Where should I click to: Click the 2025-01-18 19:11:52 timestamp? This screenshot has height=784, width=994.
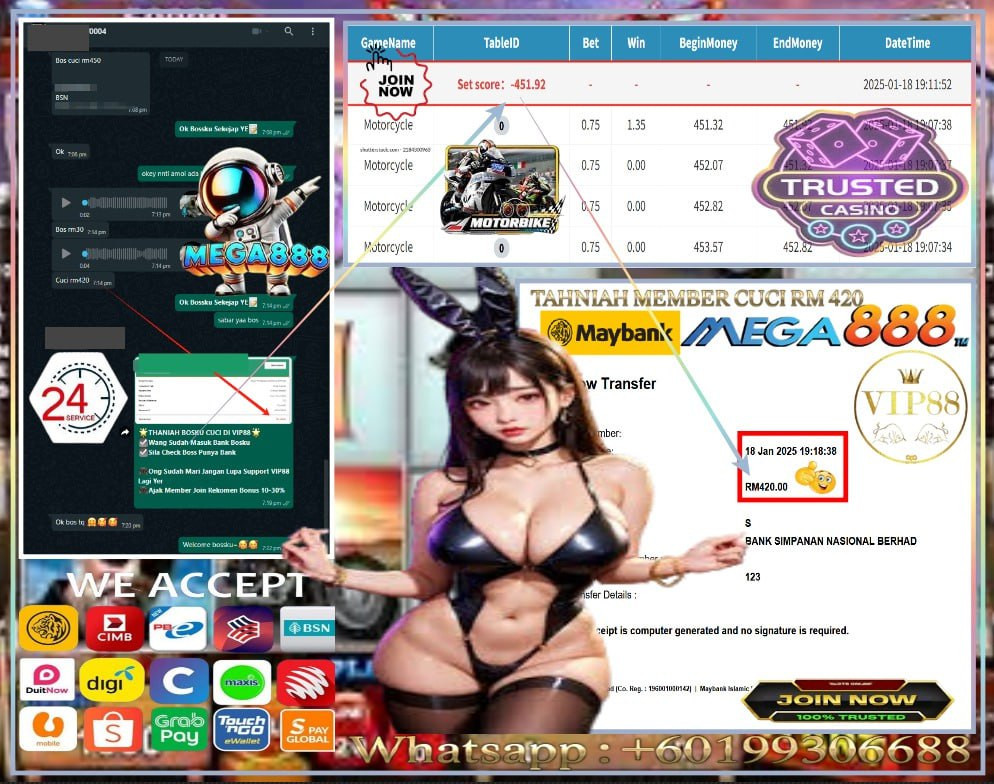click(x=907, y=84)
